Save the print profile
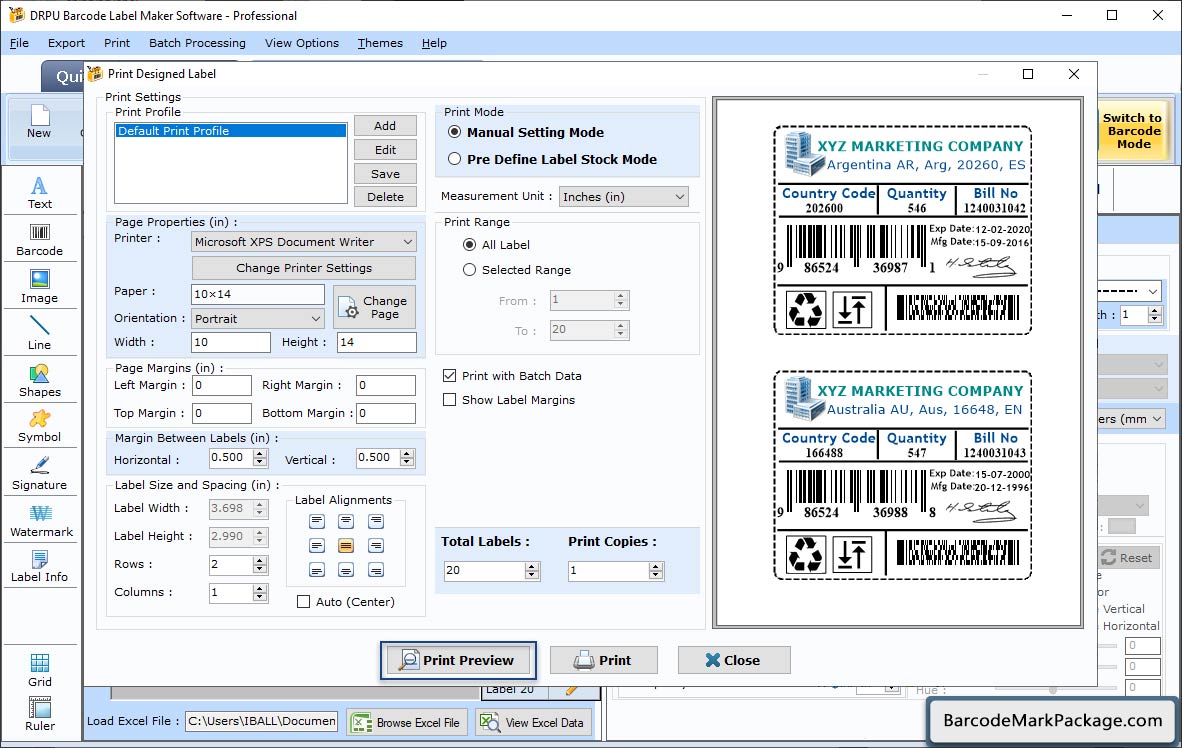Screen dimensions: 1182x748 tap(385, 173)
